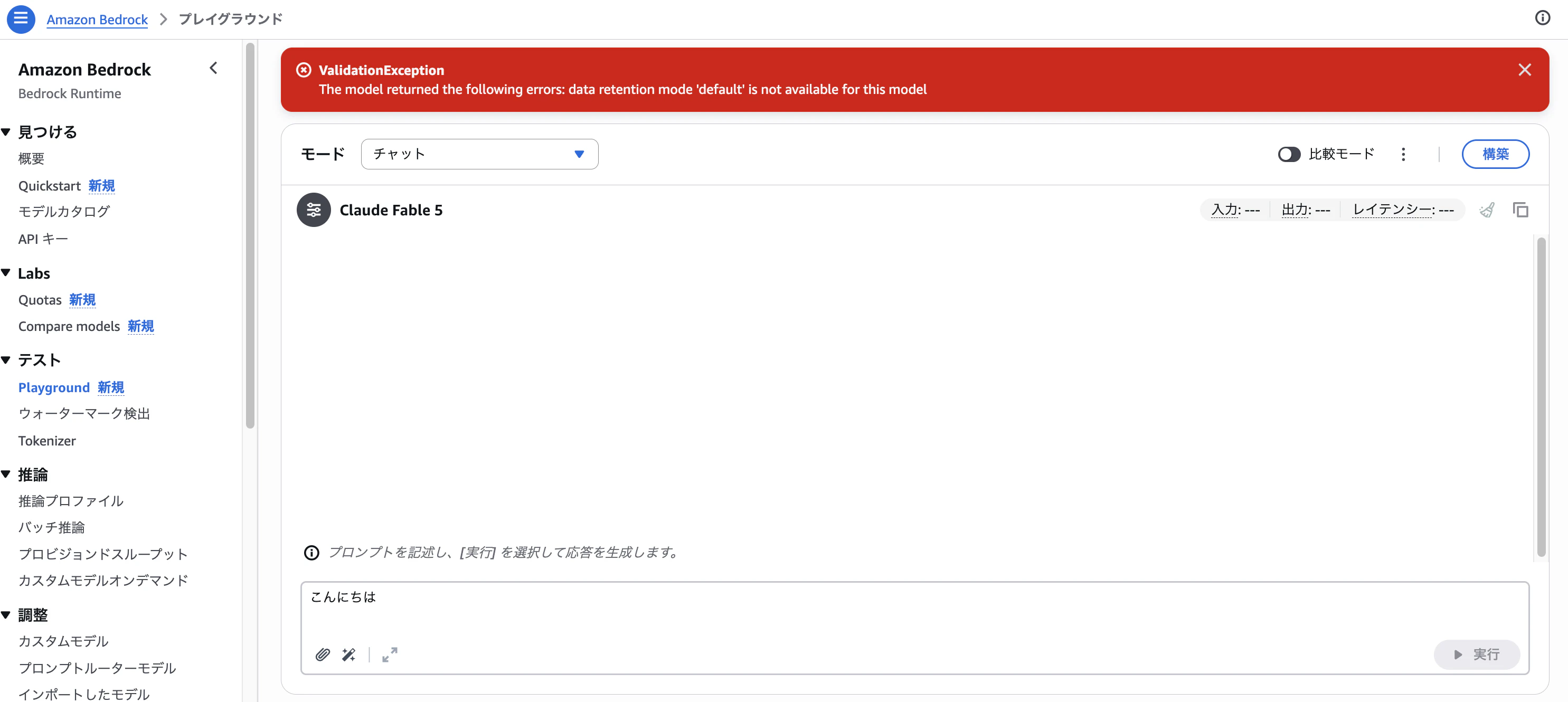Click the 出力 token metric

point(1306,210)
